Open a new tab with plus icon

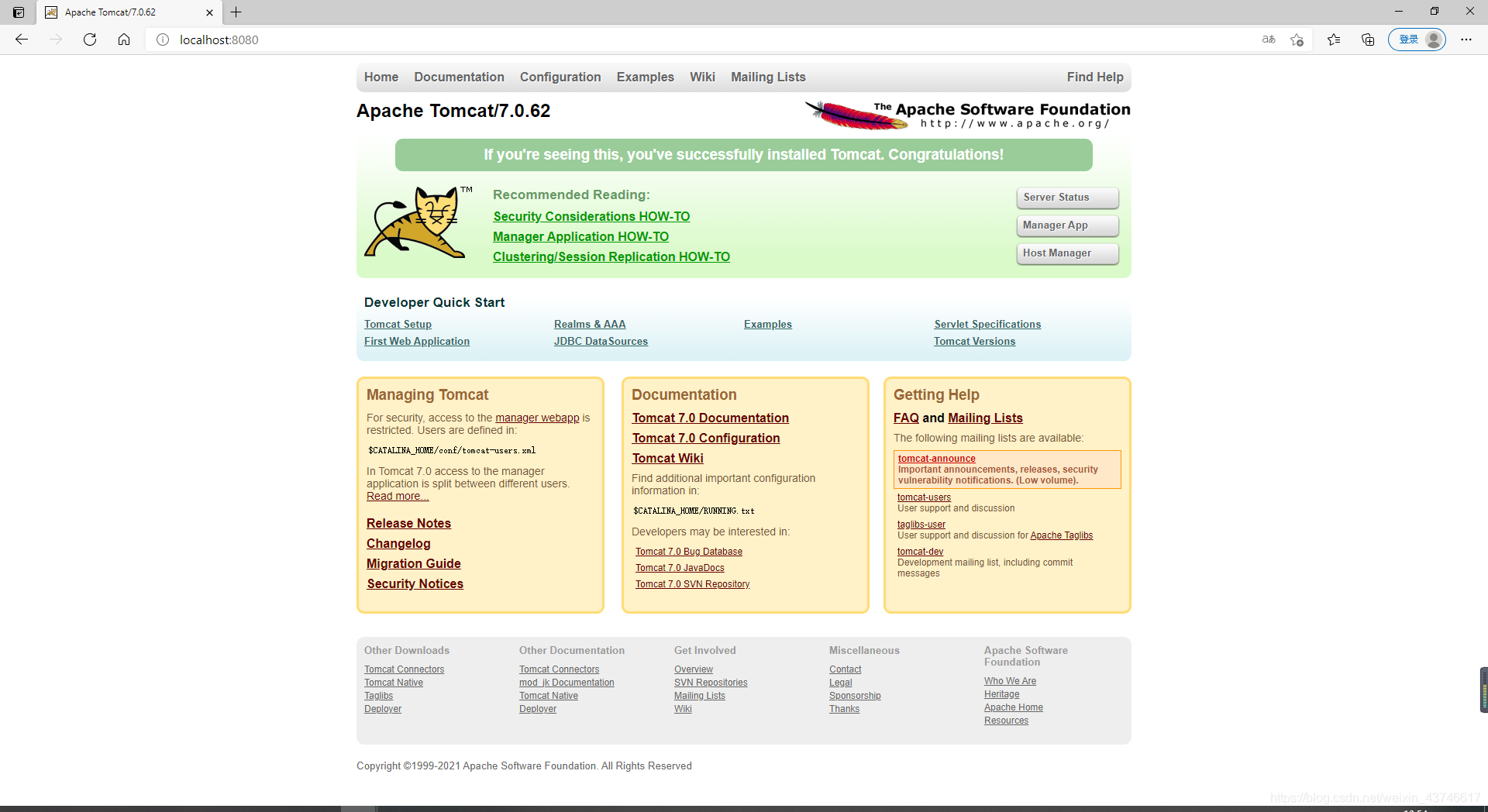[x=236, y=12]
